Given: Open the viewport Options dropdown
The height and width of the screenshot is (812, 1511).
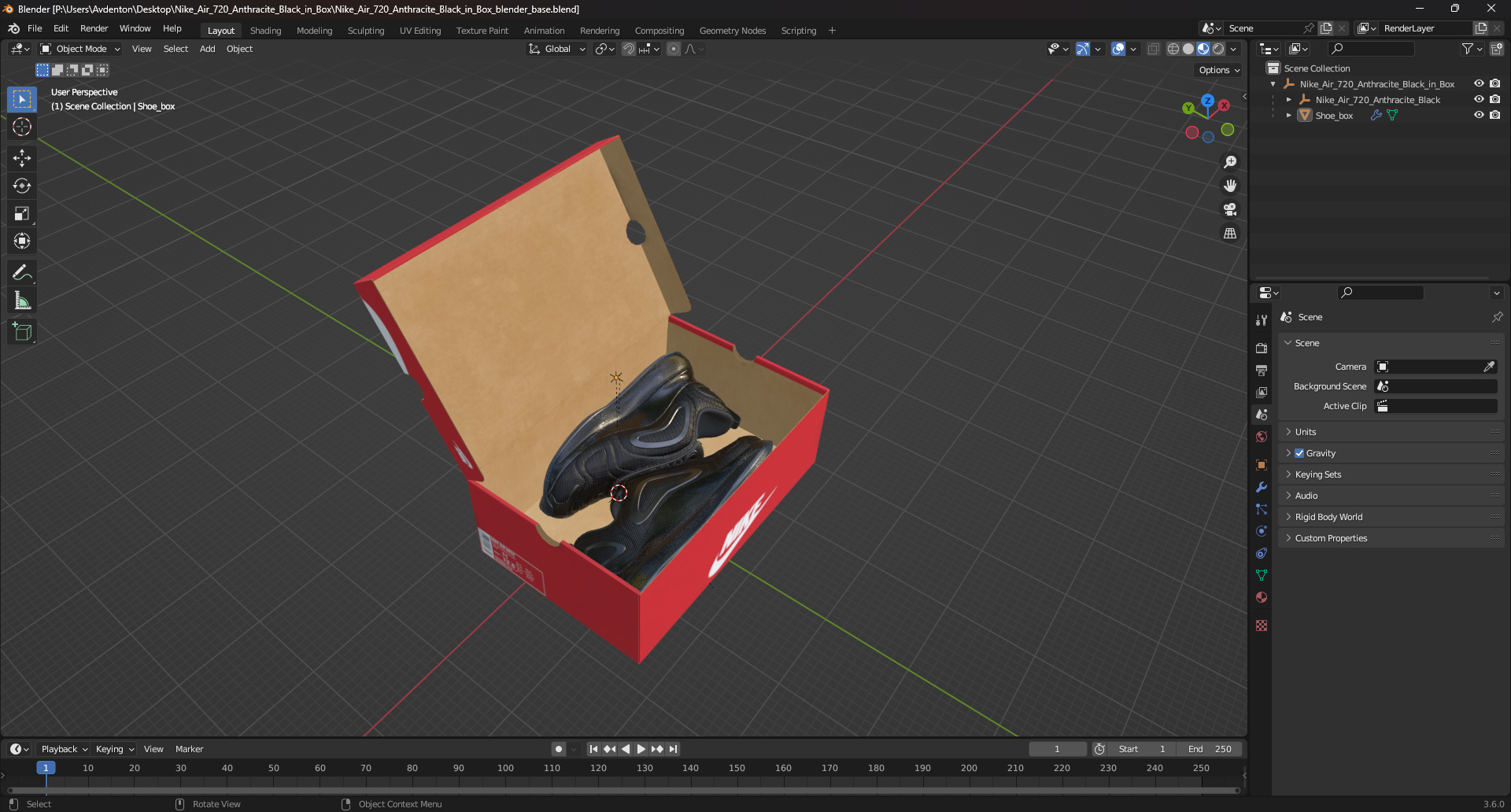Looking at the screenshot, I should 1219,70.
